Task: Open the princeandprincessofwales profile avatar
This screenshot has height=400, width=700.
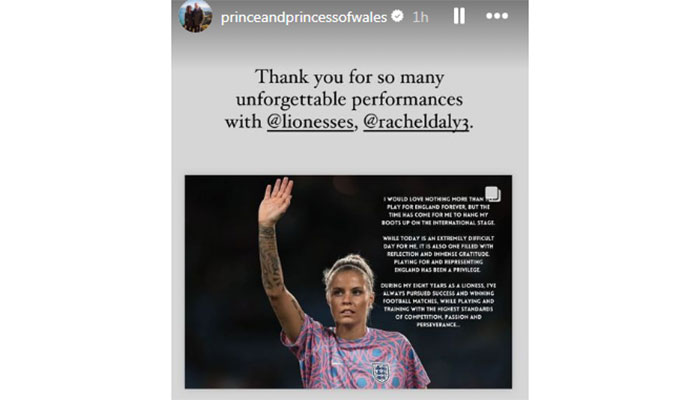Action: [196, 16]
